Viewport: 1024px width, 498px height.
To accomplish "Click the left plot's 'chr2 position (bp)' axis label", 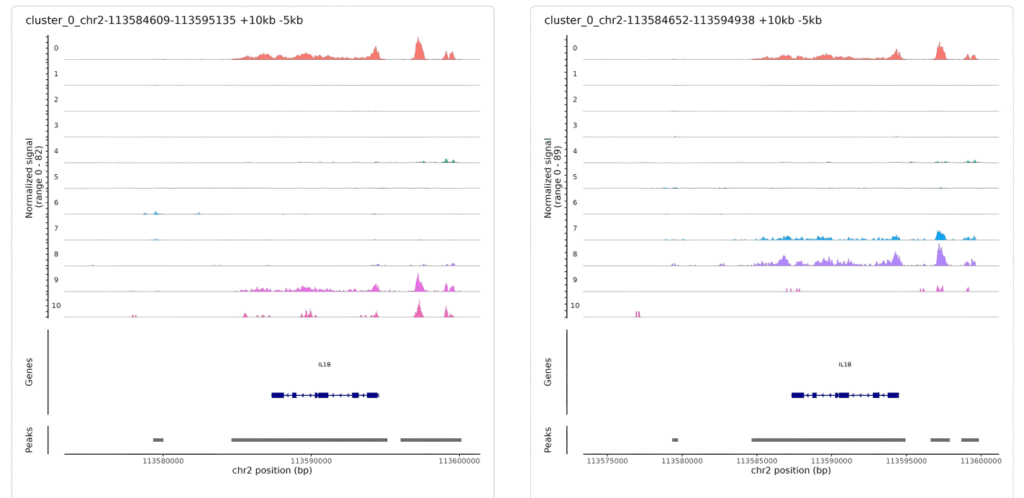I will point(271,470).
